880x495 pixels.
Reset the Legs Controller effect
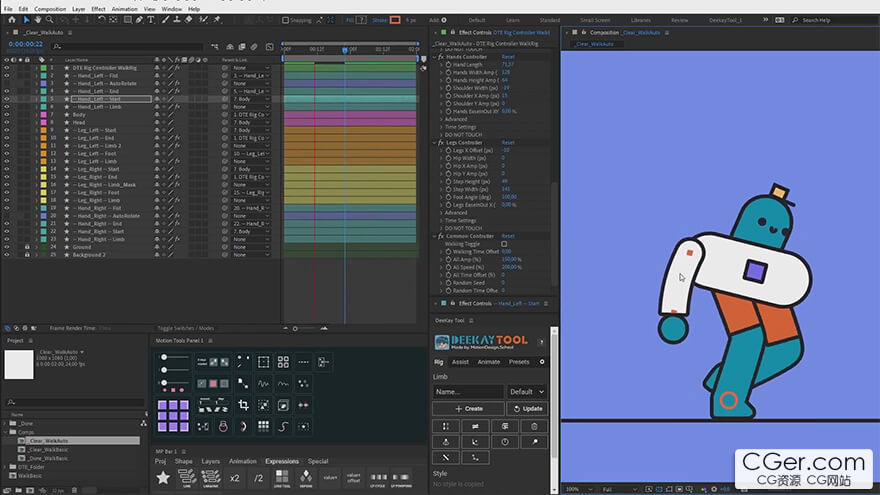(508, 143)
